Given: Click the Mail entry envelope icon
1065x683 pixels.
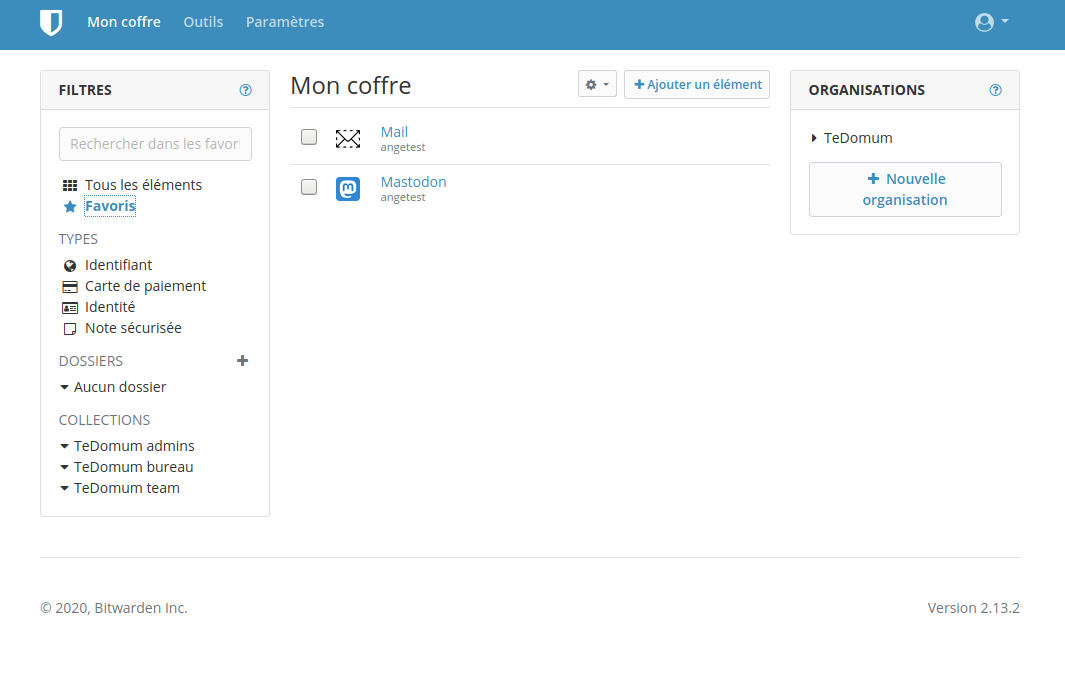Looking at the screenshot, I should (348, 139).
